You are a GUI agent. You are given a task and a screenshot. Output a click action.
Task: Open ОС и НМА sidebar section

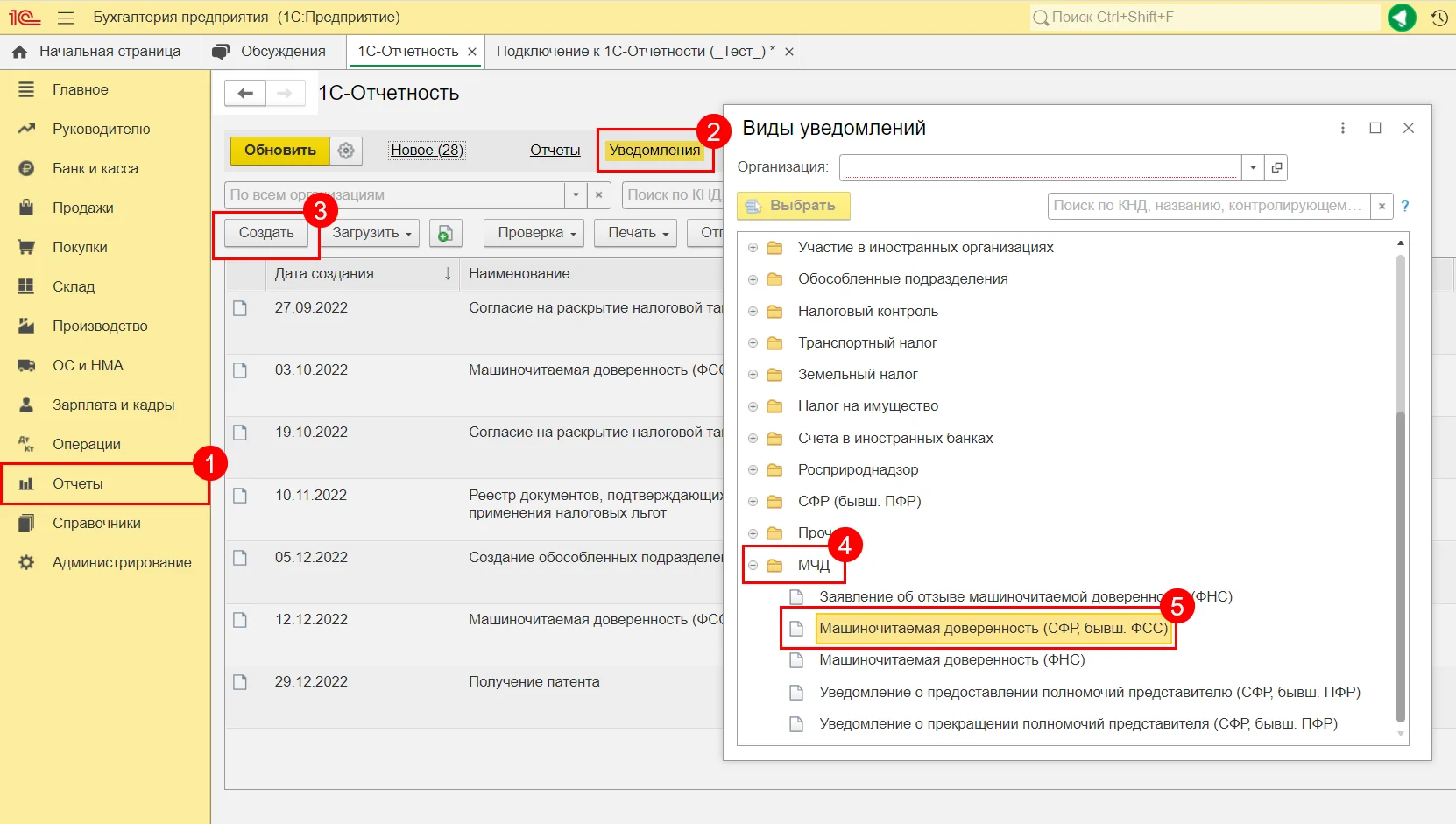[88, 365]
